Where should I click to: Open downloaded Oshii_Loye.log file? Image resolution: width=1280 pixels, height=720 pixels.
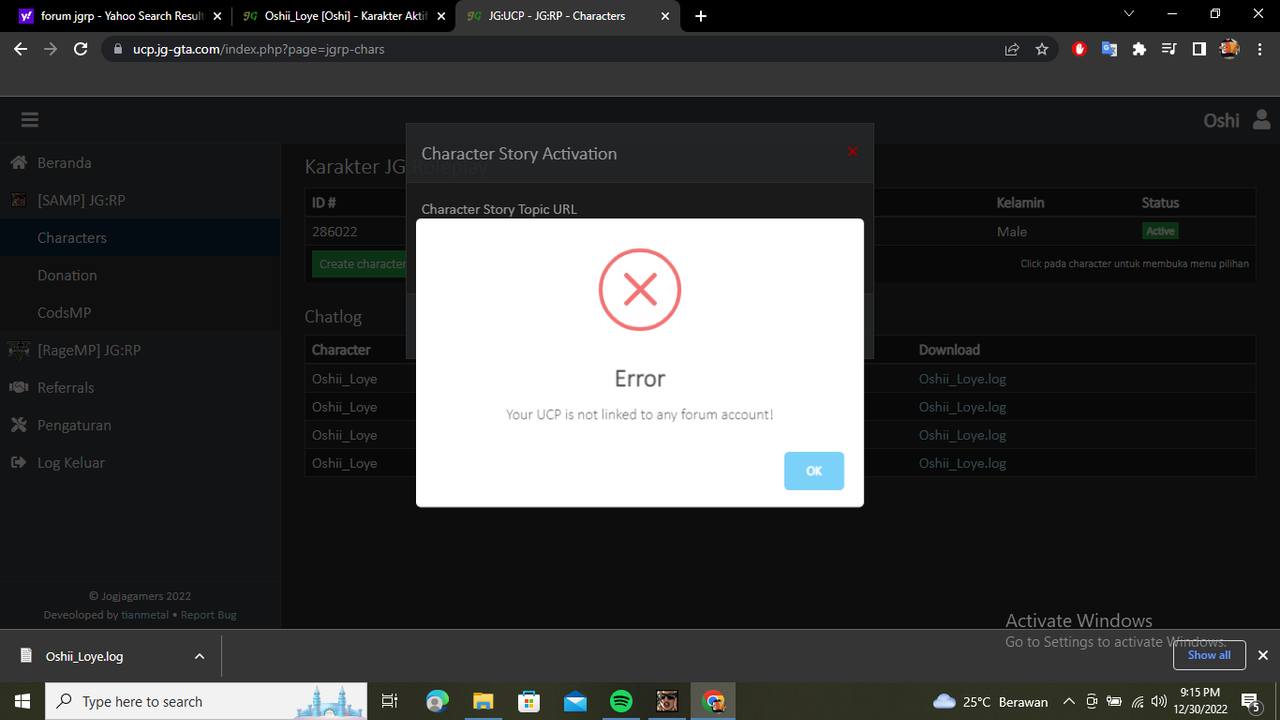pos(84,656)
